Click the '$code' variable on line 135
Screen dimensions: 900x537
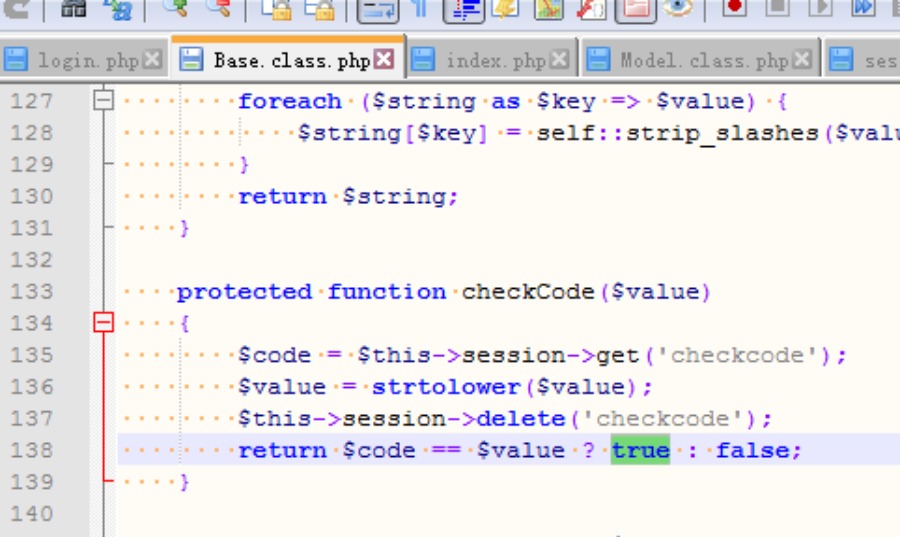(x=274, y=355)
